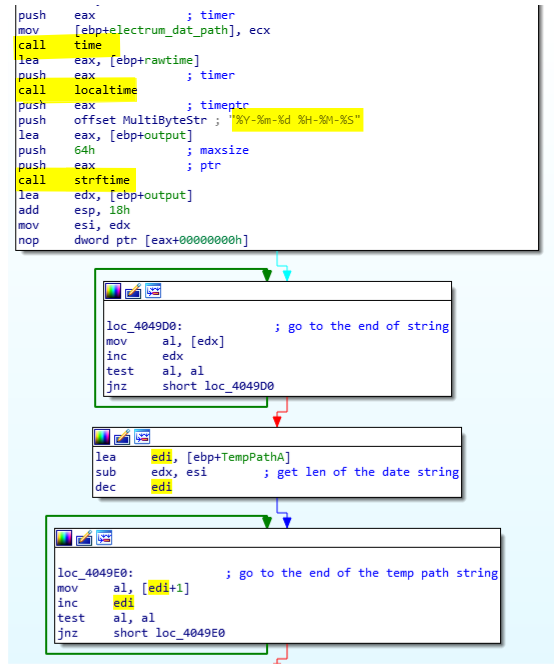Click the TempPathA variable name
Image resolution: width=559 pixels, height=669 pixels.
point(253,457)
